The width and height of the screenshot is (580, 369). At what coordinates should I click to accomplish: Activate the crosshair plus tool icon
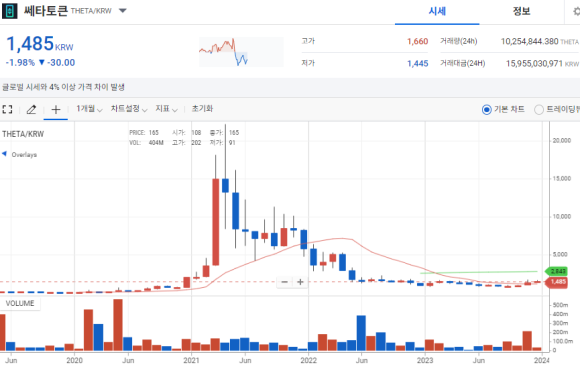(x=56, y=109)
